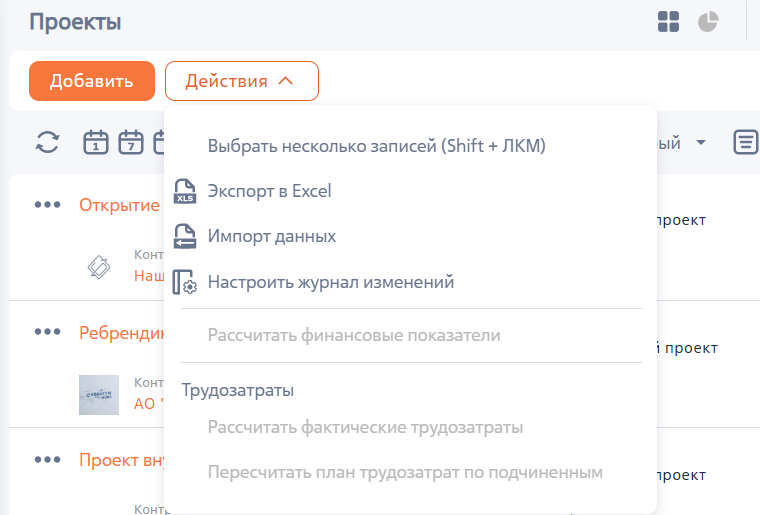Image resolution: width=760 pixels, height=515 pixels.
Task: Click the Трудозатраты section header
Action: 238,390
